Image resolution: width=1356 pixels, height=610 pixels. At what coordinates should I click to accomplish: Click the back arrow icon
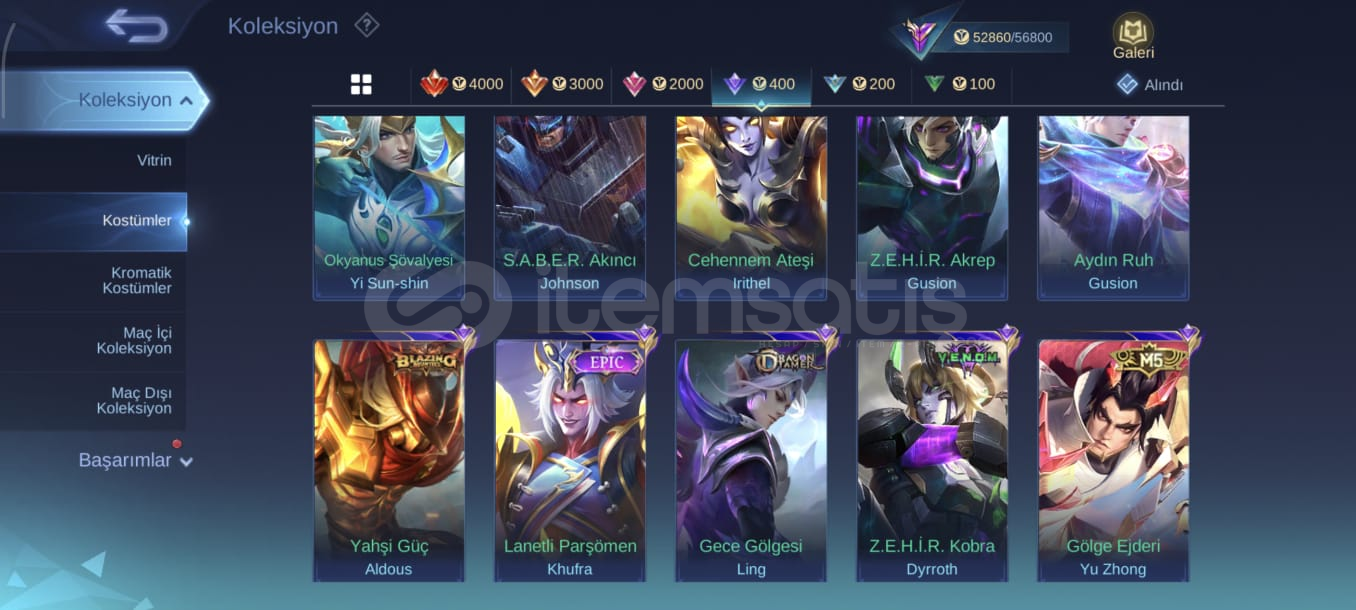coord(137,26)
